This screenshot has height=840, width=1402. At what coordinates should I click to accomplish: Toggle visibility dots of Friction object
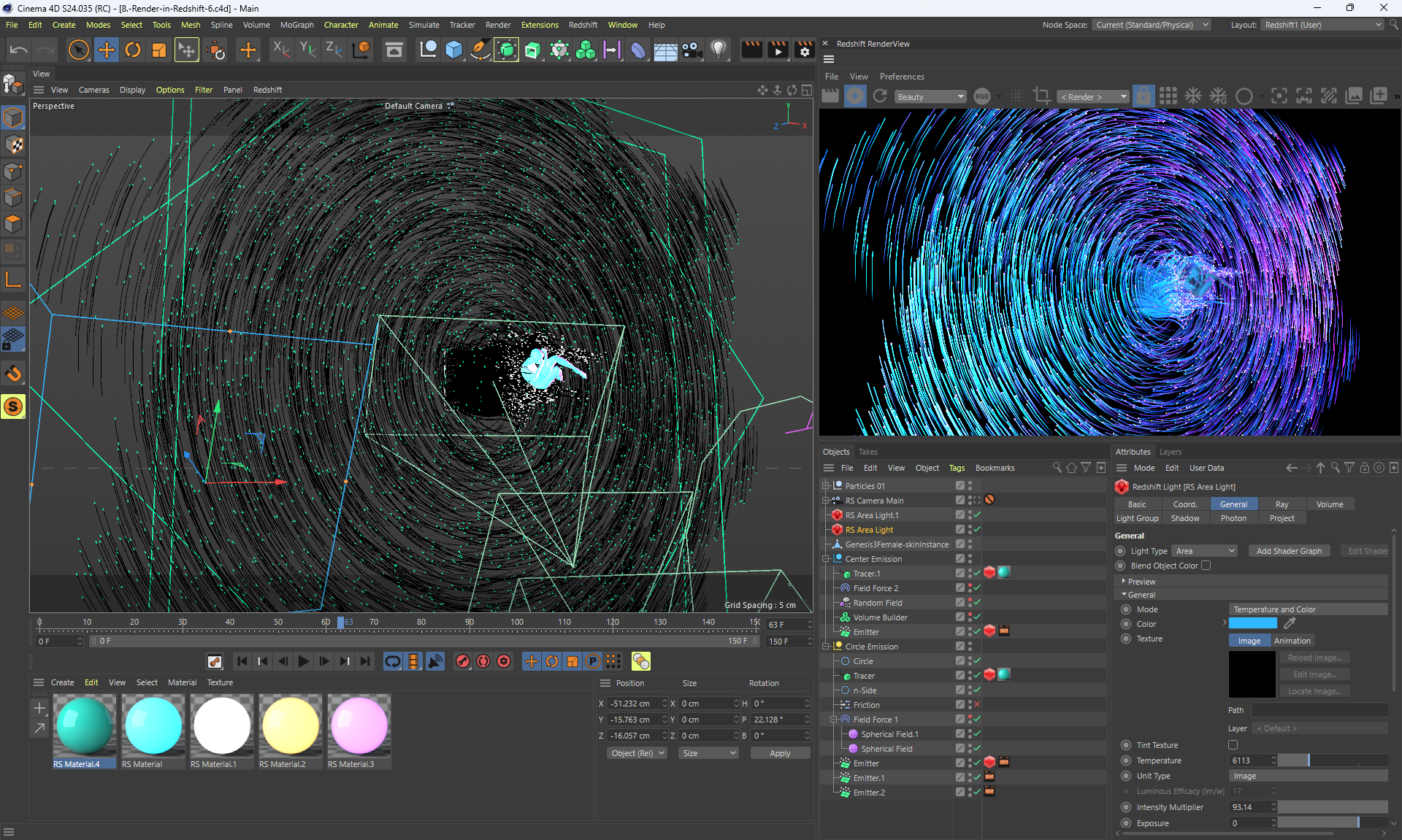click(x=970, y=705)
